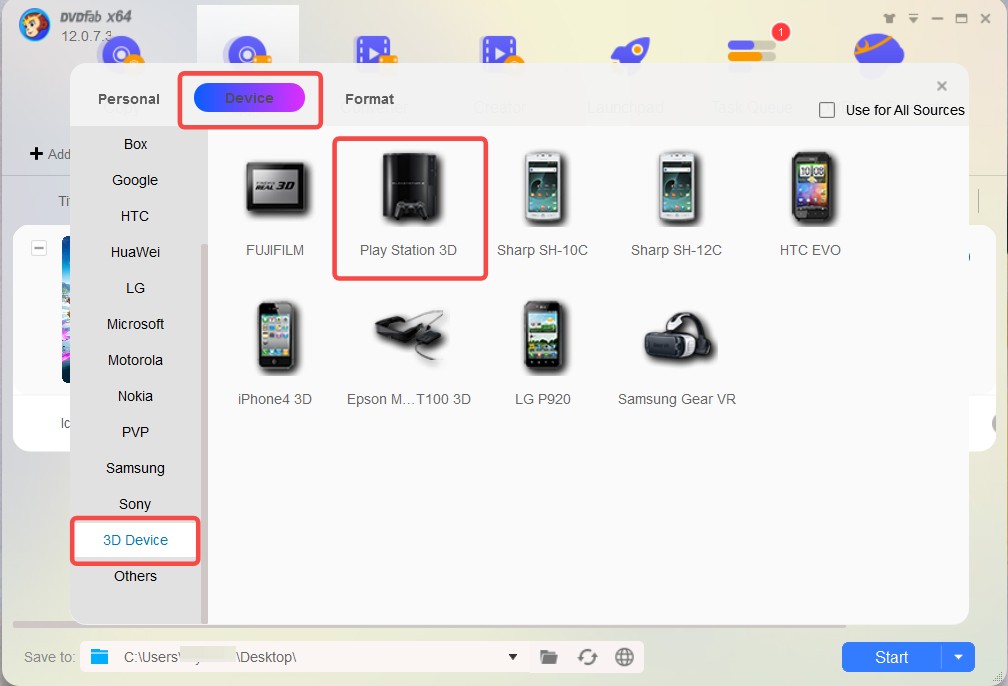Pick the LG P920 device
The width and height of the screenshot is (1008, 686).
(543, 354)
